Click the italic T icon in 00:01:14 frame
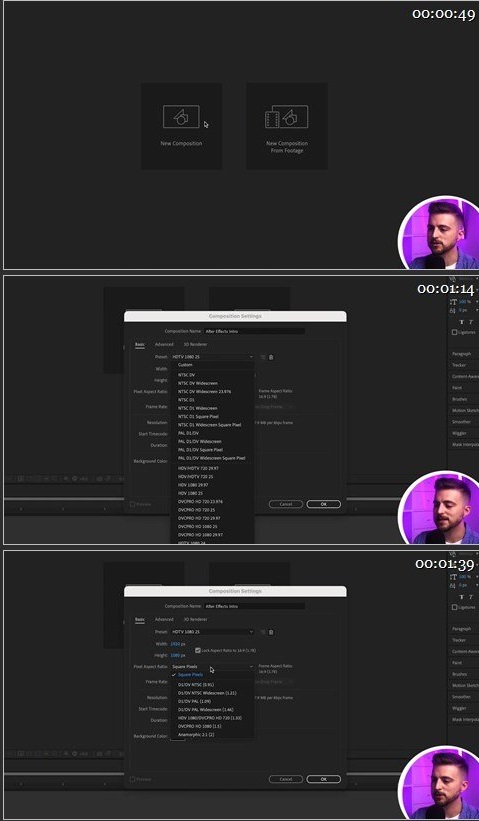The image size is (479, 821). tap(470, 322)
